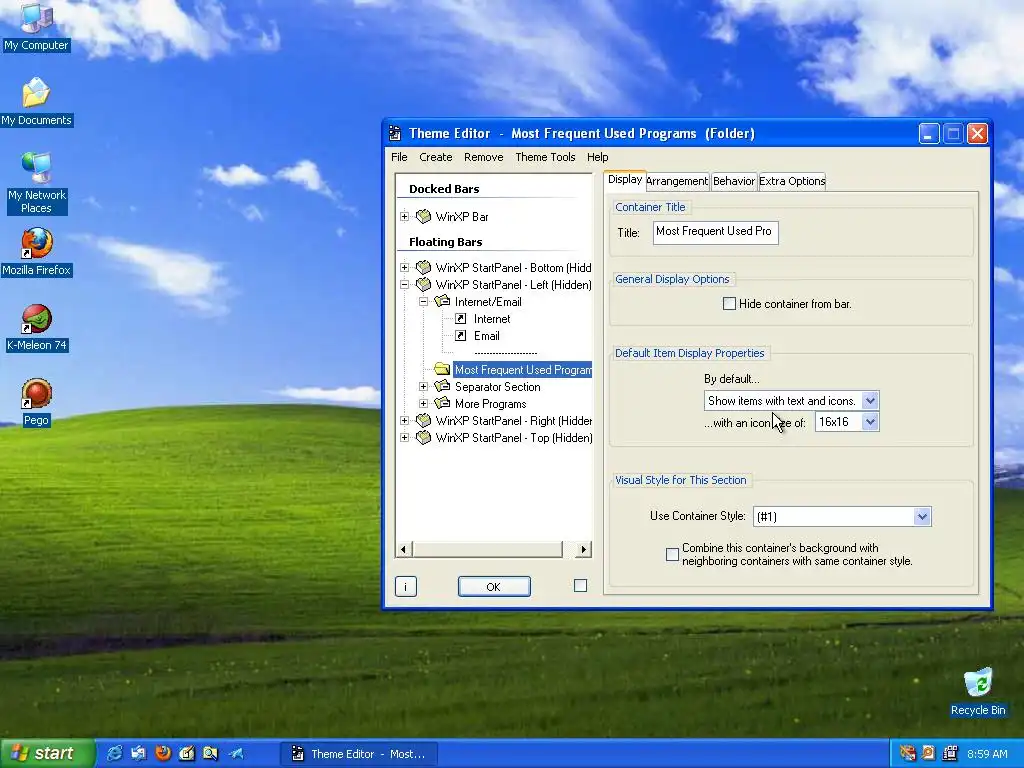Open My Documents desktop icon
The height and width of the screenshot is (768, 1024).
pyautogui.click(x=36, y=102)
